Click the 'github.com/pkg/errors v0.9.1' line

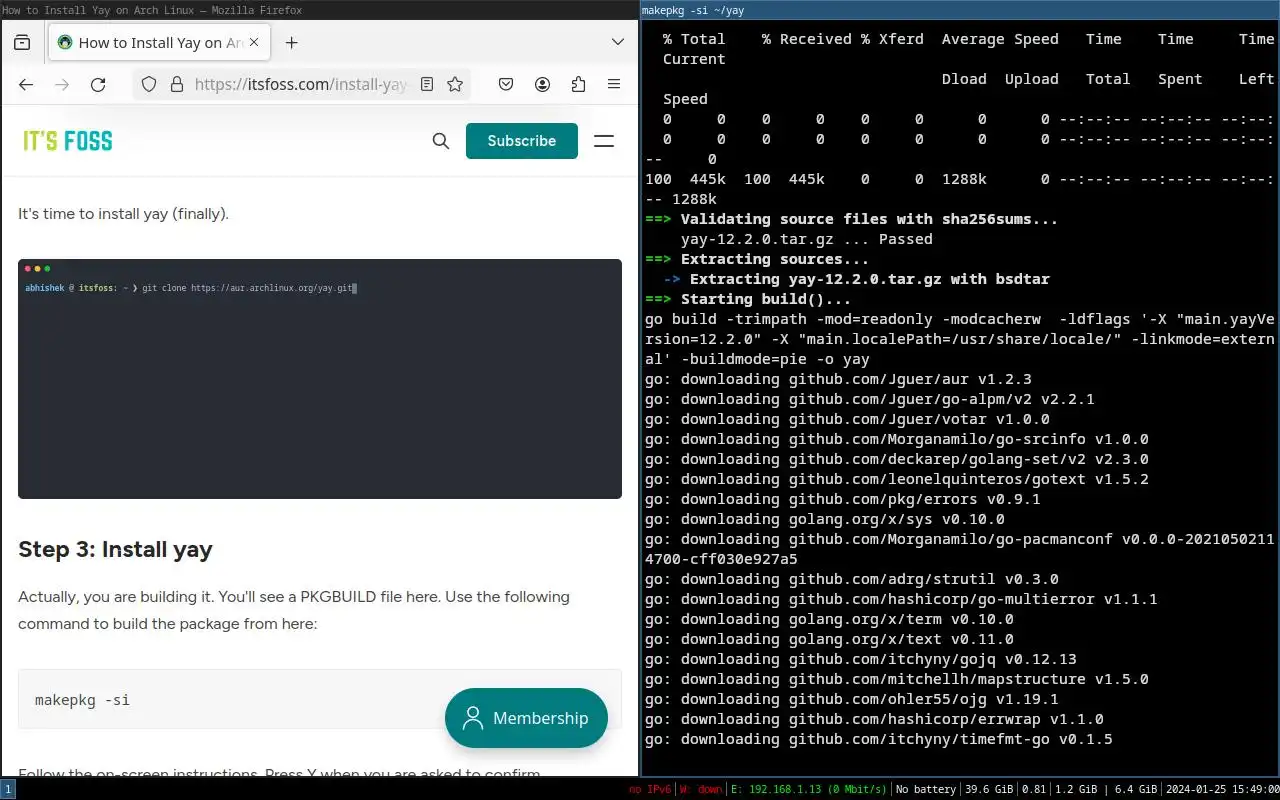point(843,499)
